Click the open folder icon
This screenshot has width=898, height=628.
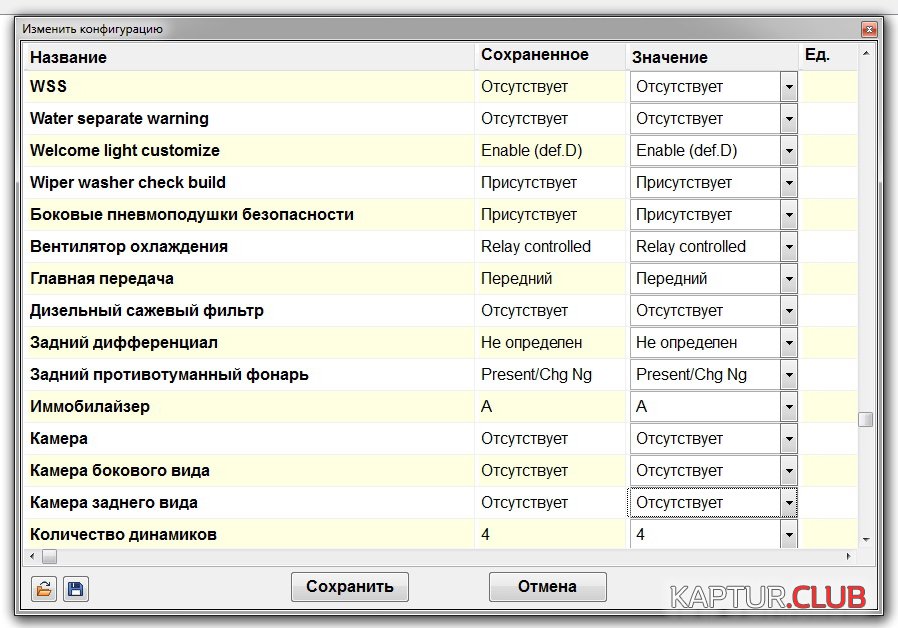click(43, 589)
